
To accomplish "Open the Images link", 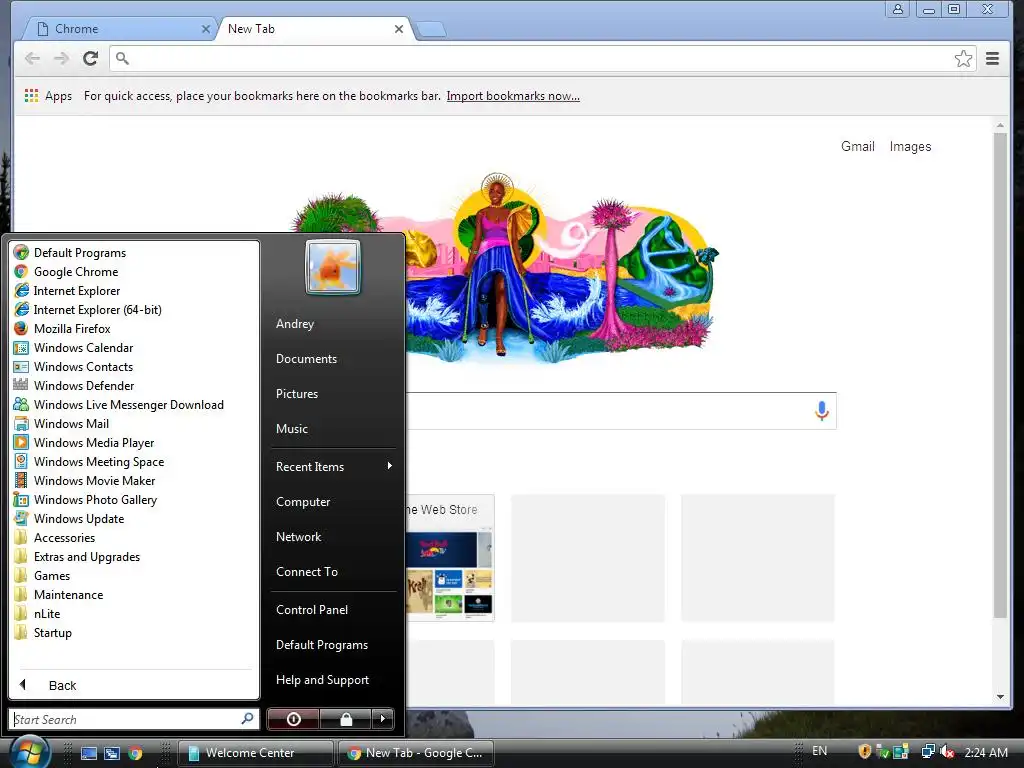I will 910,146.
